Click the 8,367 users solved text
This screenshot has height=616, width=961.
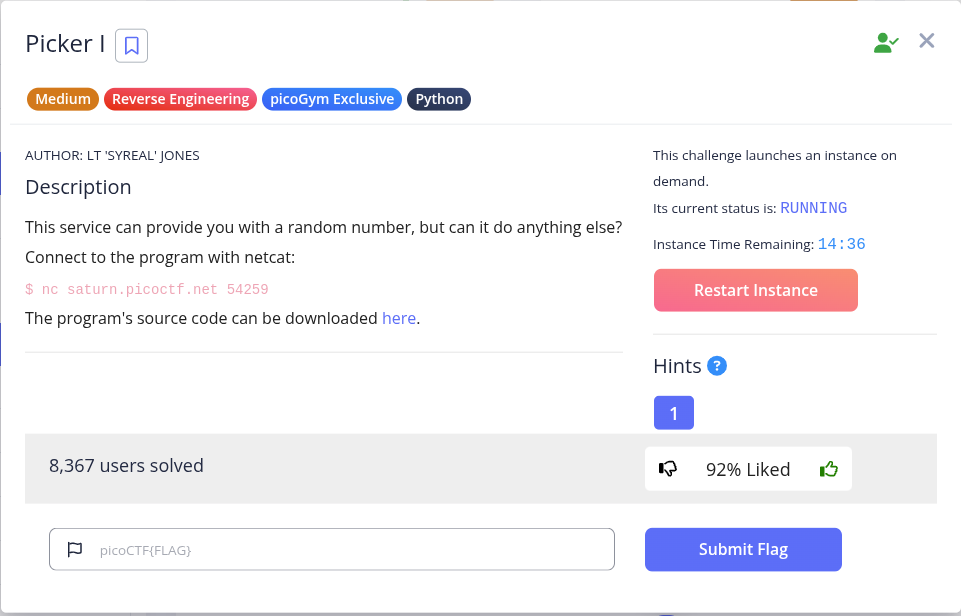click(x=126, y=466)
